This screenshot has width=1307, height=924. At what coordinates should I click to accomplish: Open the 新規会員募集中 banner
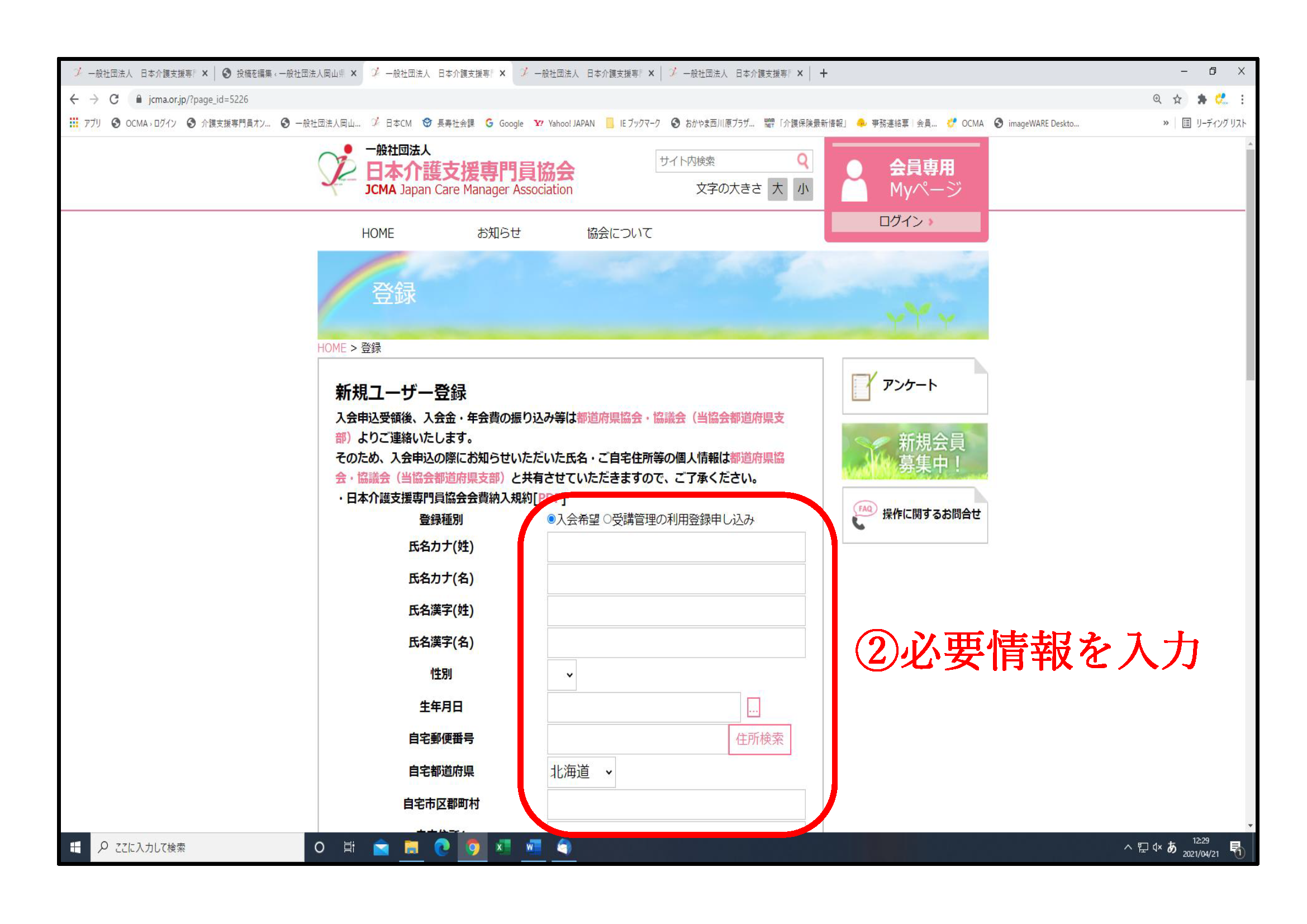pos(915,451)
